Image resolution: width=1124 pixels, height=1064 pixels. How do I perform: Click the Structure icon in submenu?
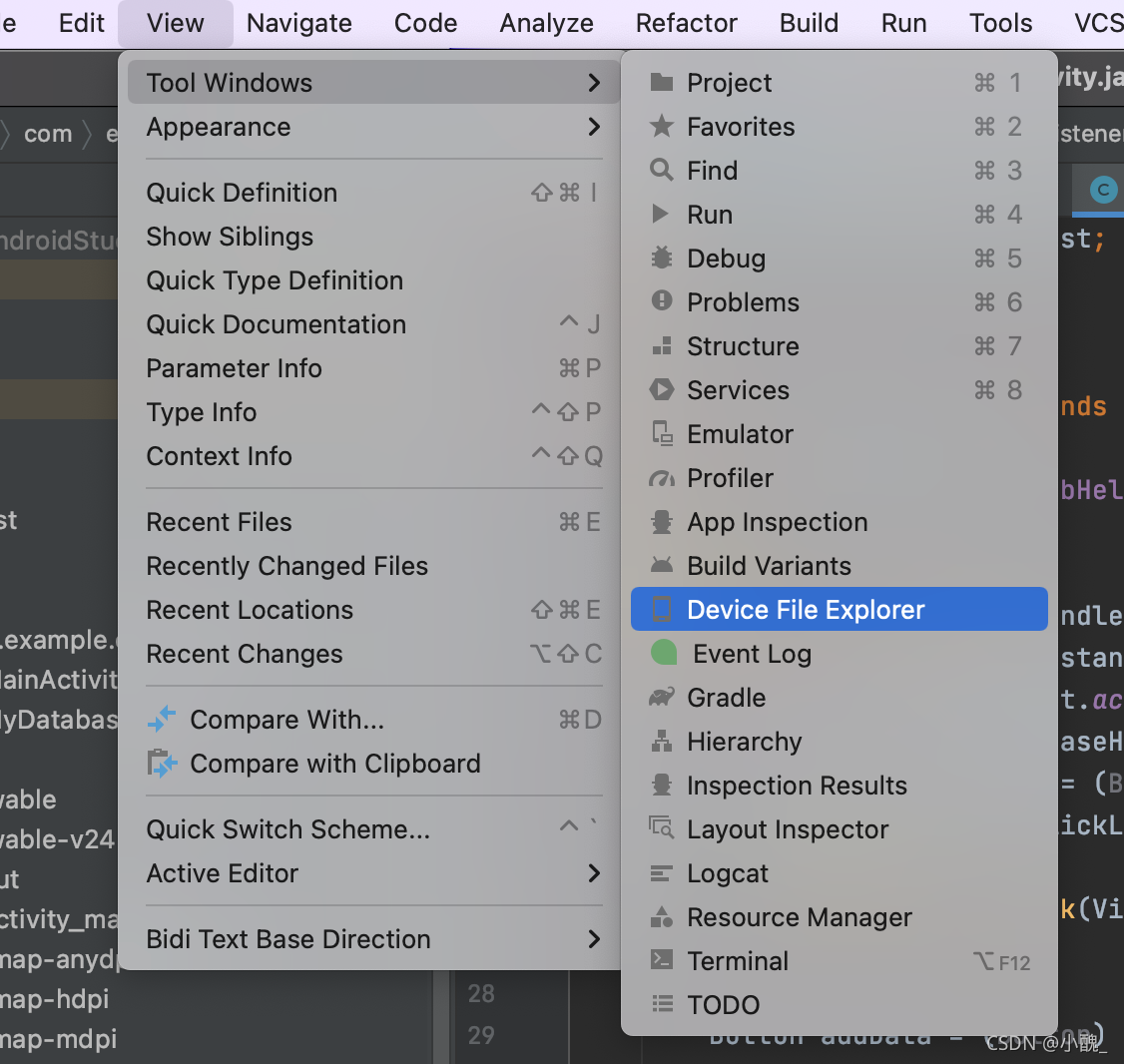662,346
